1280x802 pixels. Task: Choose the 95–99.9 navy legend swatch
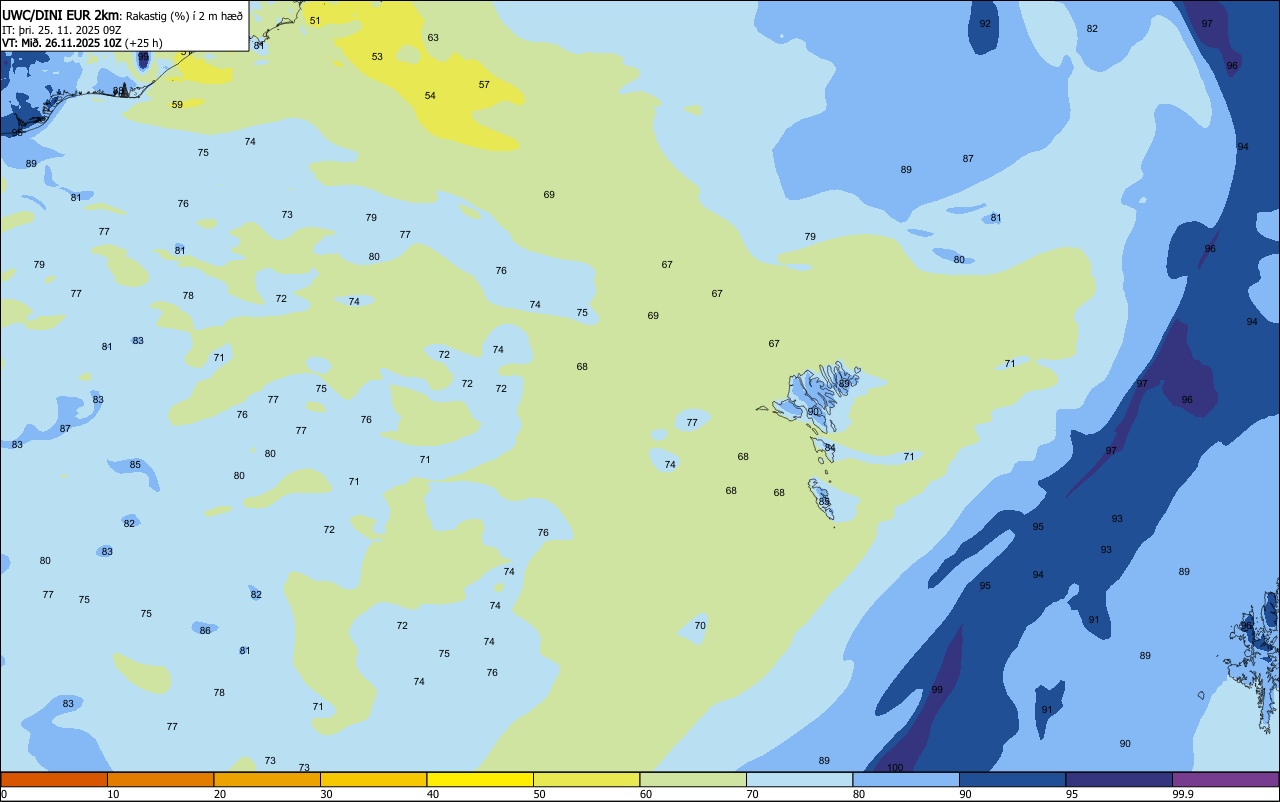pos(1119,779)
